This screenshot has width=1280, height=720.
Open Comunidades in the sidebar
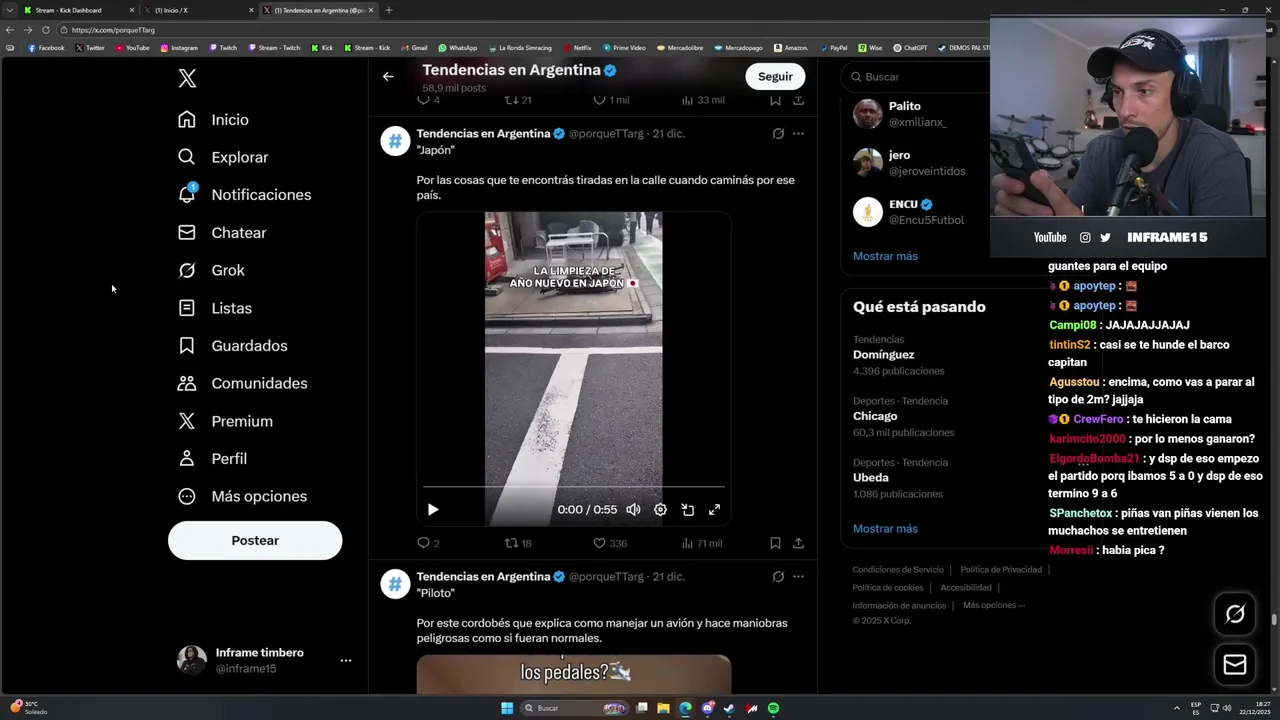coord(242,383)
